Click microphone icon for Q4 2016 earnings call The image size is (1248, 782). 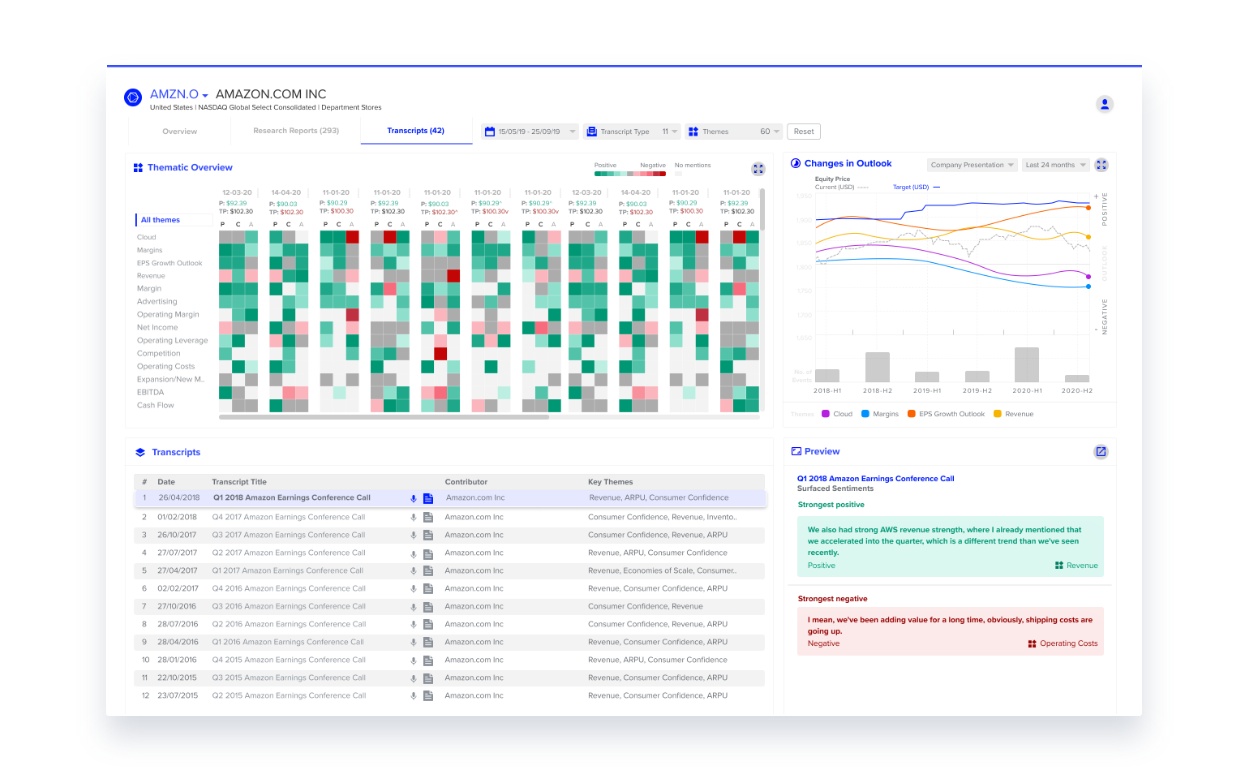coord(413,589)
